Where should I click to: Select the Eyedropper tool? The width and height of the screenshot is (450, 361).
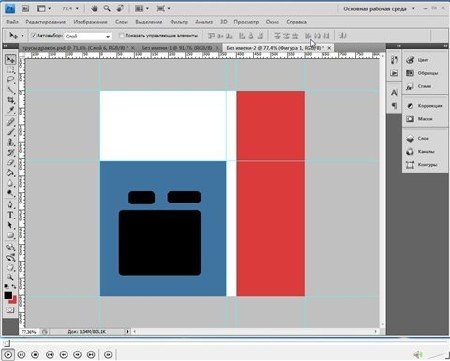click(10, 110)
